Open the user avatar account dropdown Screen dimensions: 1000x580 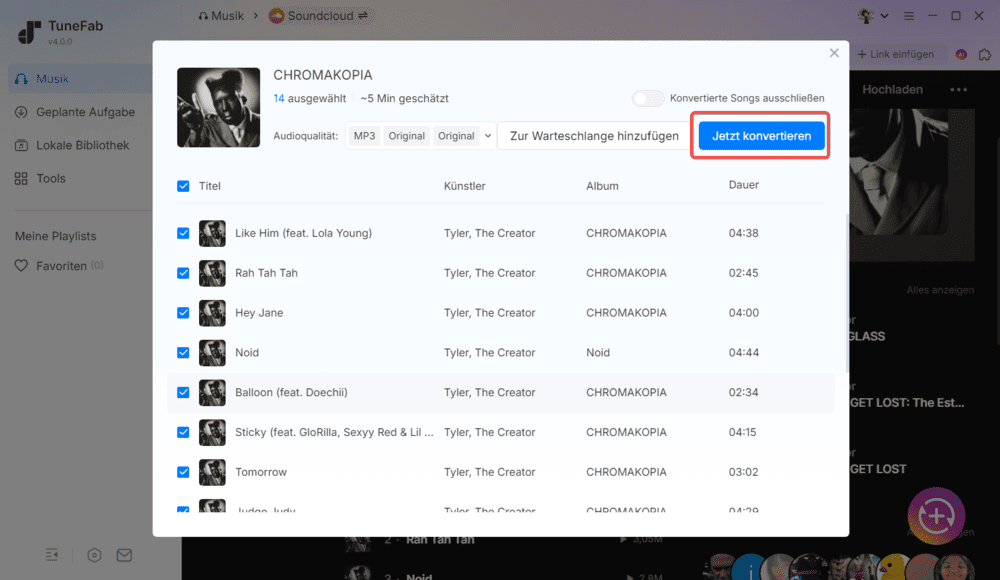pos(873,16)
